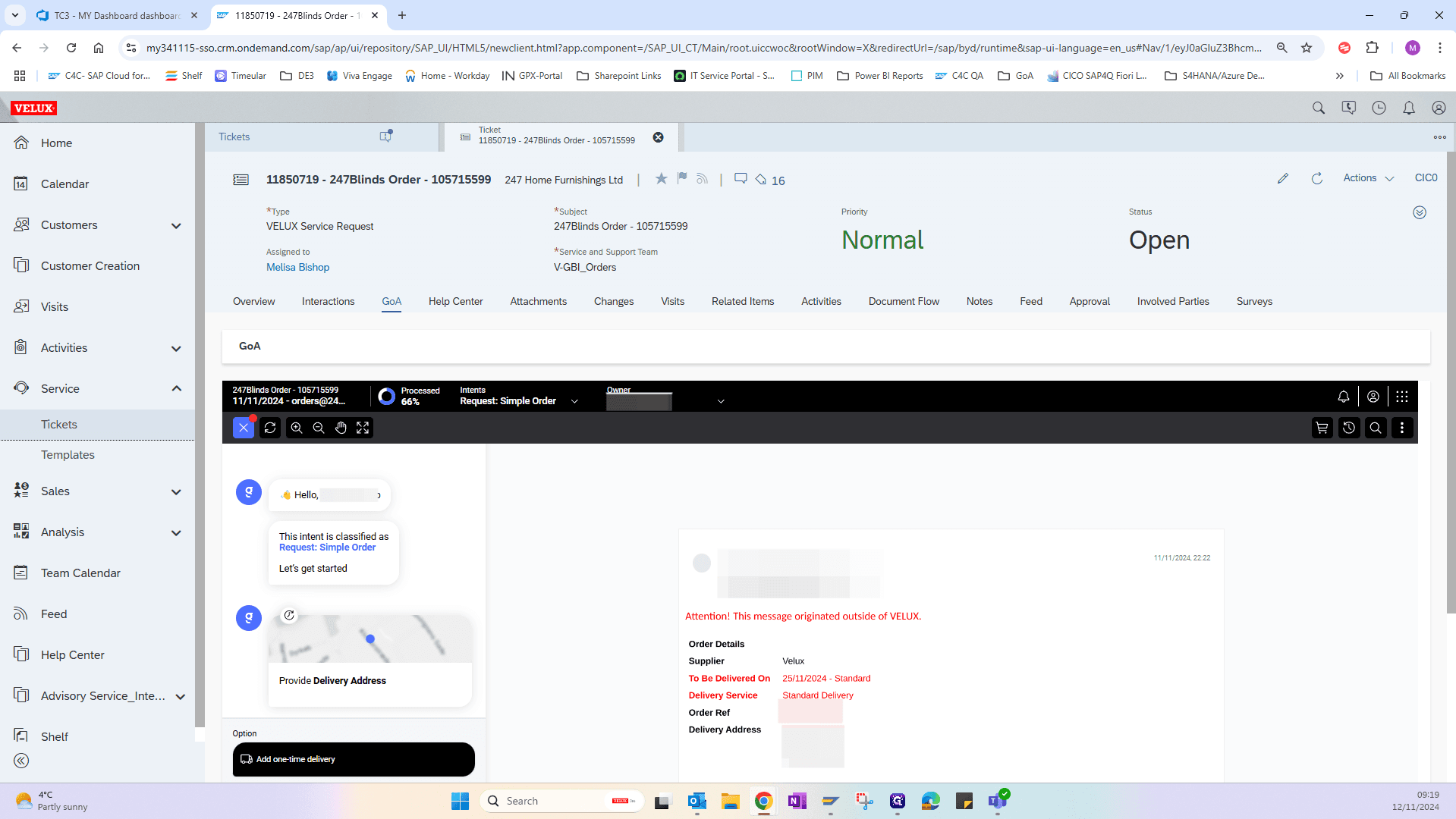The width and height of the screenshot is (1456, 819).
Task: Open the Document Flow tab
Action: pyautogui.click(x=904, y=302)
